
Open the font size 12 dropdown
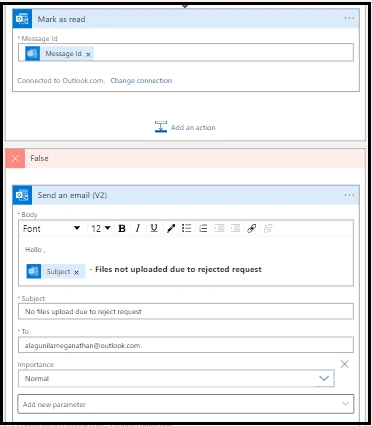click(x=100, y=228)
